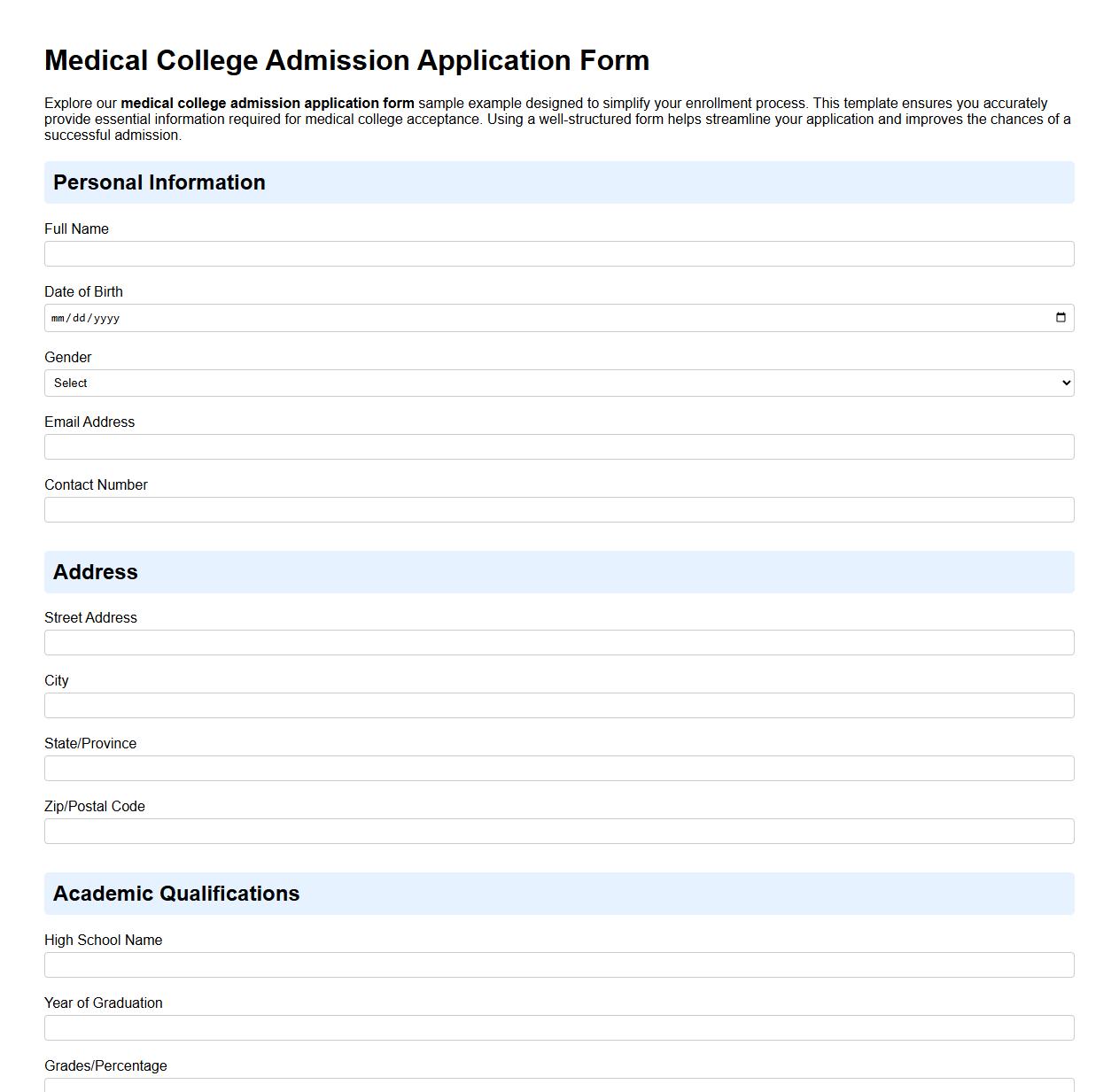Click the form title heading
The width and height of the screenshot is (1119, 1092).
[346, 60]
